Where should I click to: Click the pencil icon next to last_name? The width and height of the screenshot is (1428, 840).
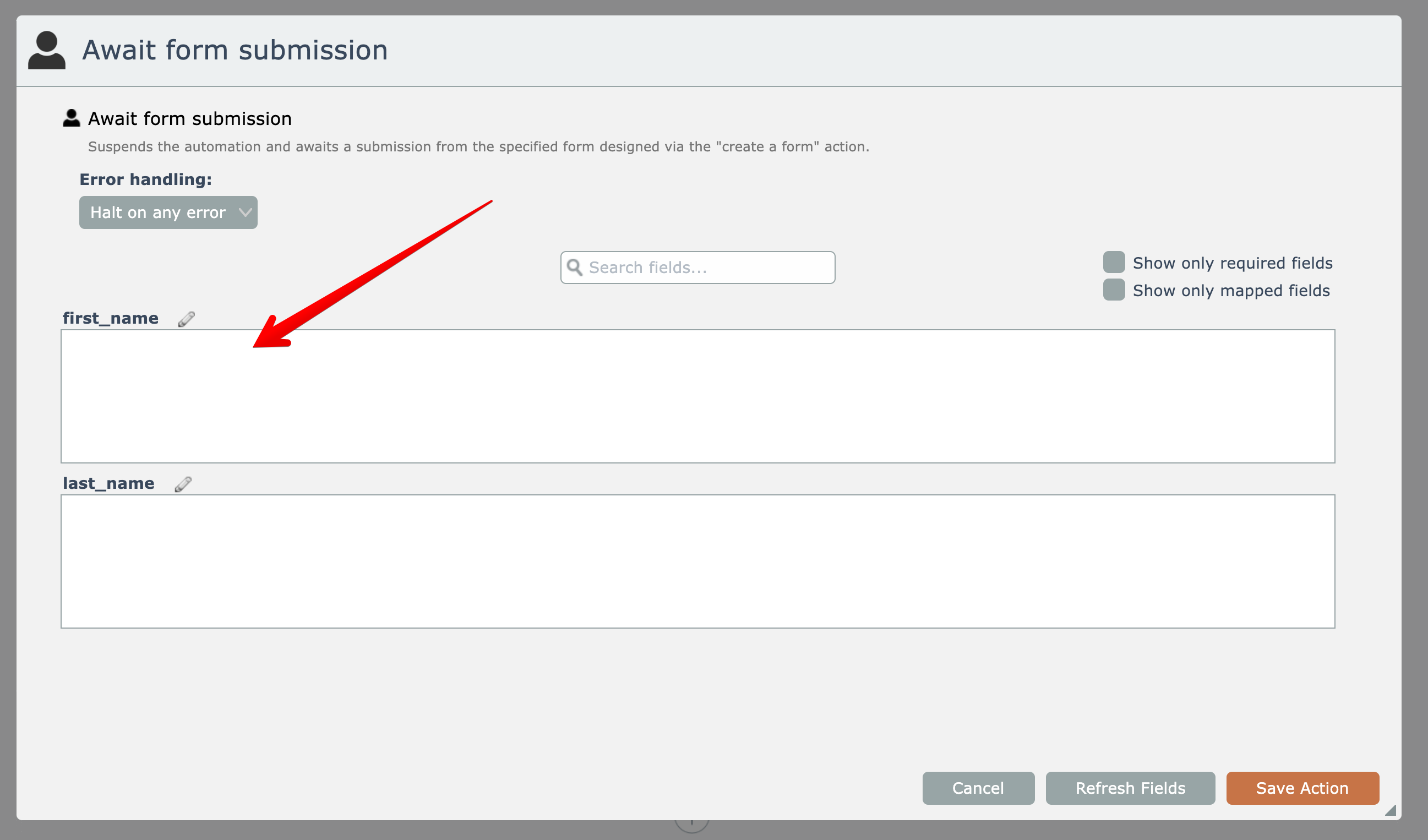pos(182,484)
